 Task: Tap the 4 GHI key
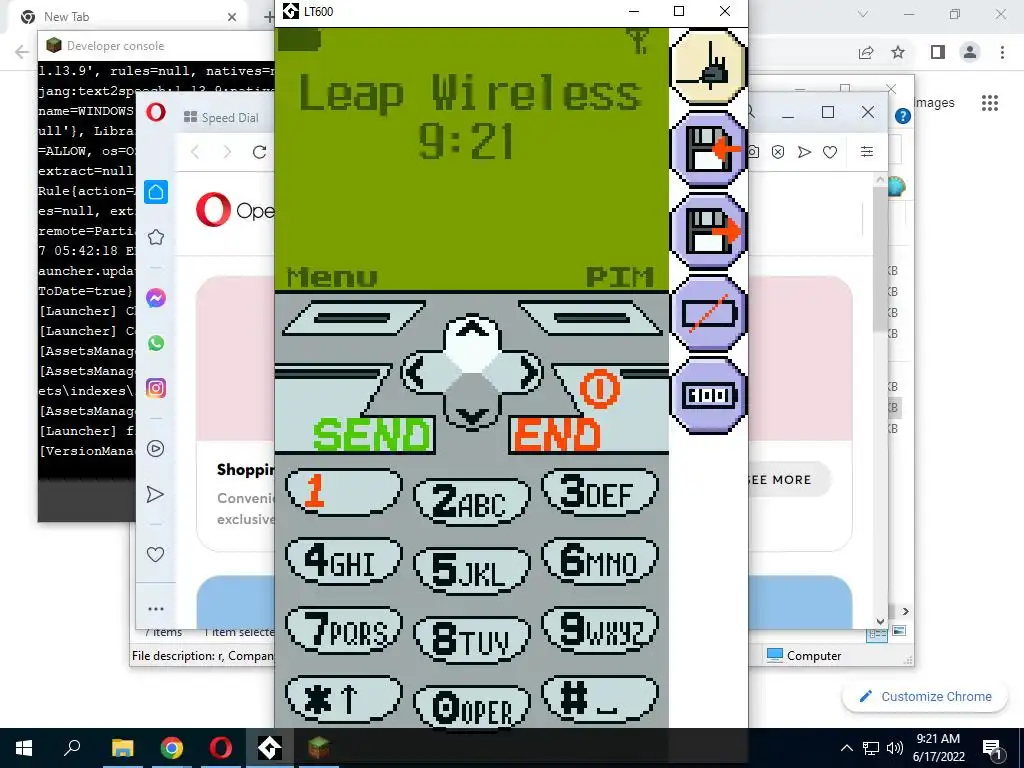pyautogui.click(x=344, y=560)
